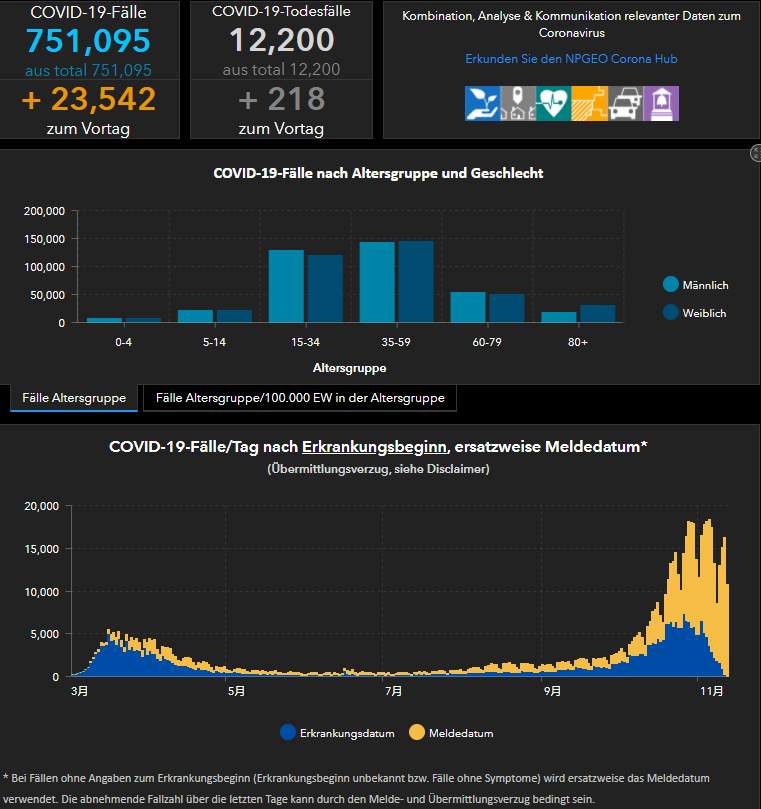Open the 'Erkunden Sie den NPGEO Corona Hub' link

571,59
